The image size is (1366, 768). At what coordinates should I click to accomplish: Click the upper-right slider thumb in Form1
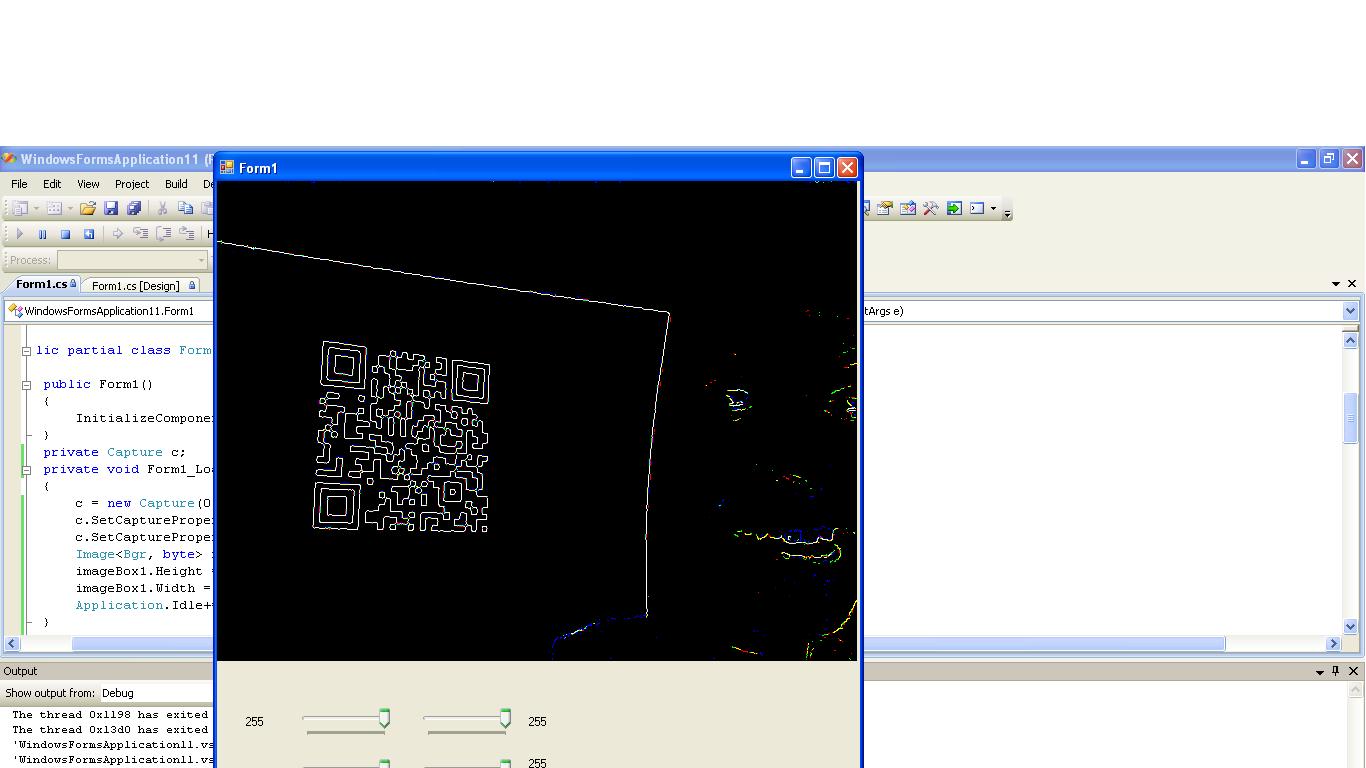coord(505,719)
